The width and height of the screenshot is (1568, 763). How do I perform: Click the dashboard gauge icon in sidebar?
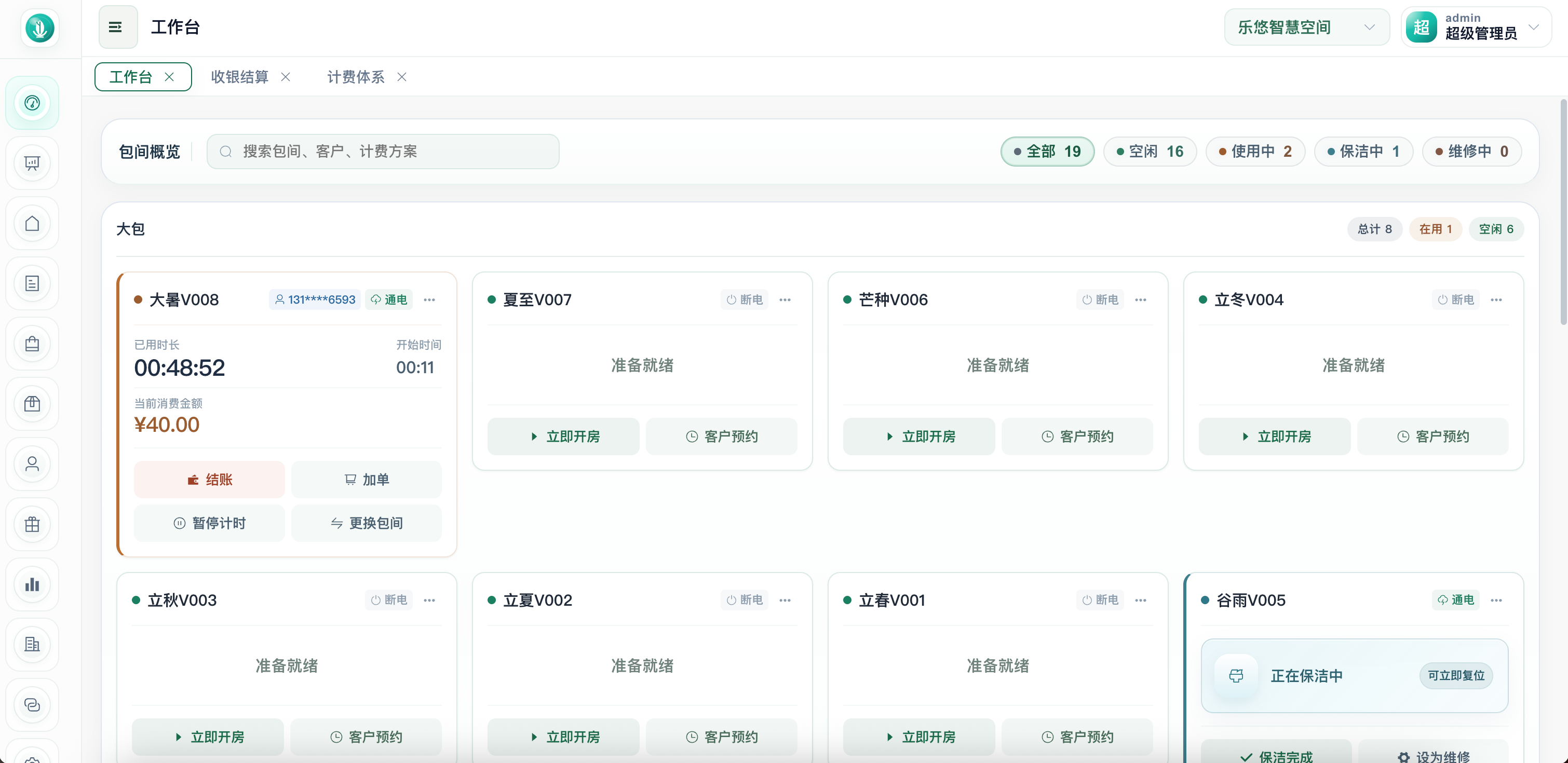click(x=32, y=103)
